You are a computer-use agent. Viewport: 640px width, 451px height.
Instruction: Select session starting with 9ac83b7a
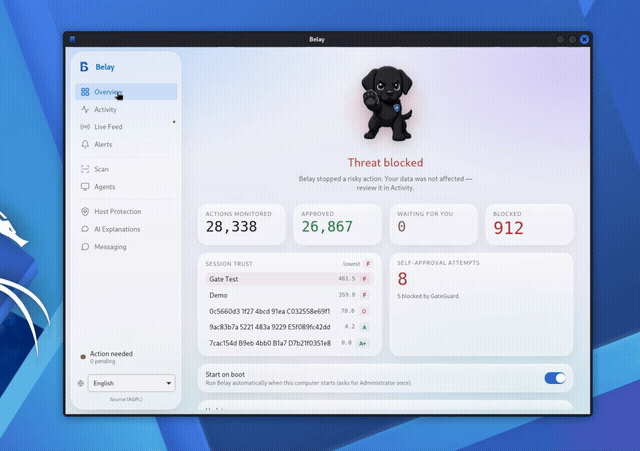(289, 327)
